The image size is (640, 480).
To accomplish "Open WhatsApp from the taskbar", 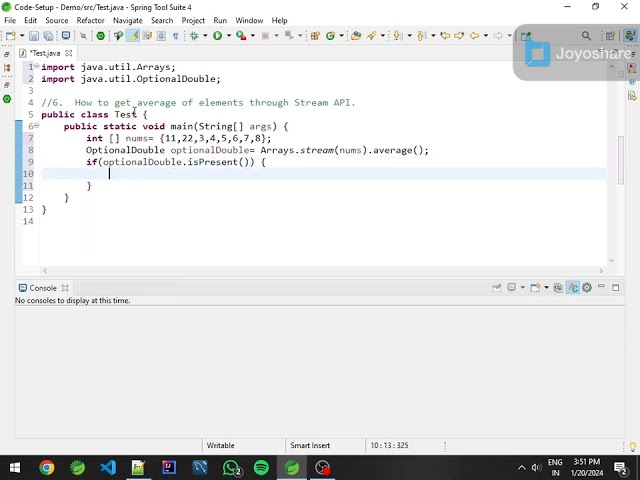I will (231, 468).
